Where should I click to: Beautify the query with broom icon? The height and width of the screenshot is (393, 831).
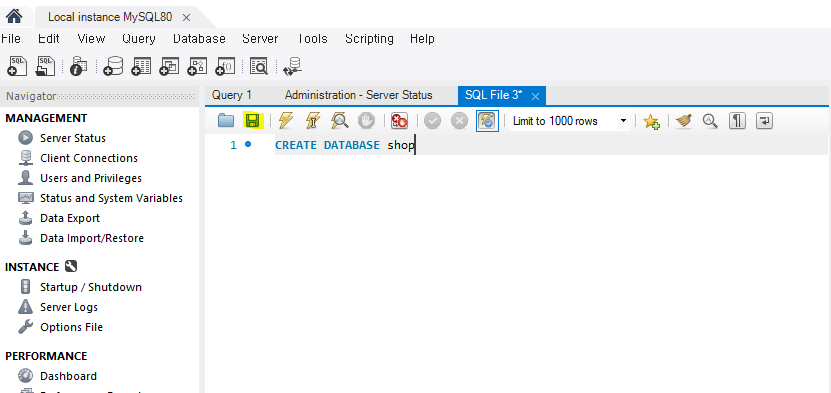684,121
